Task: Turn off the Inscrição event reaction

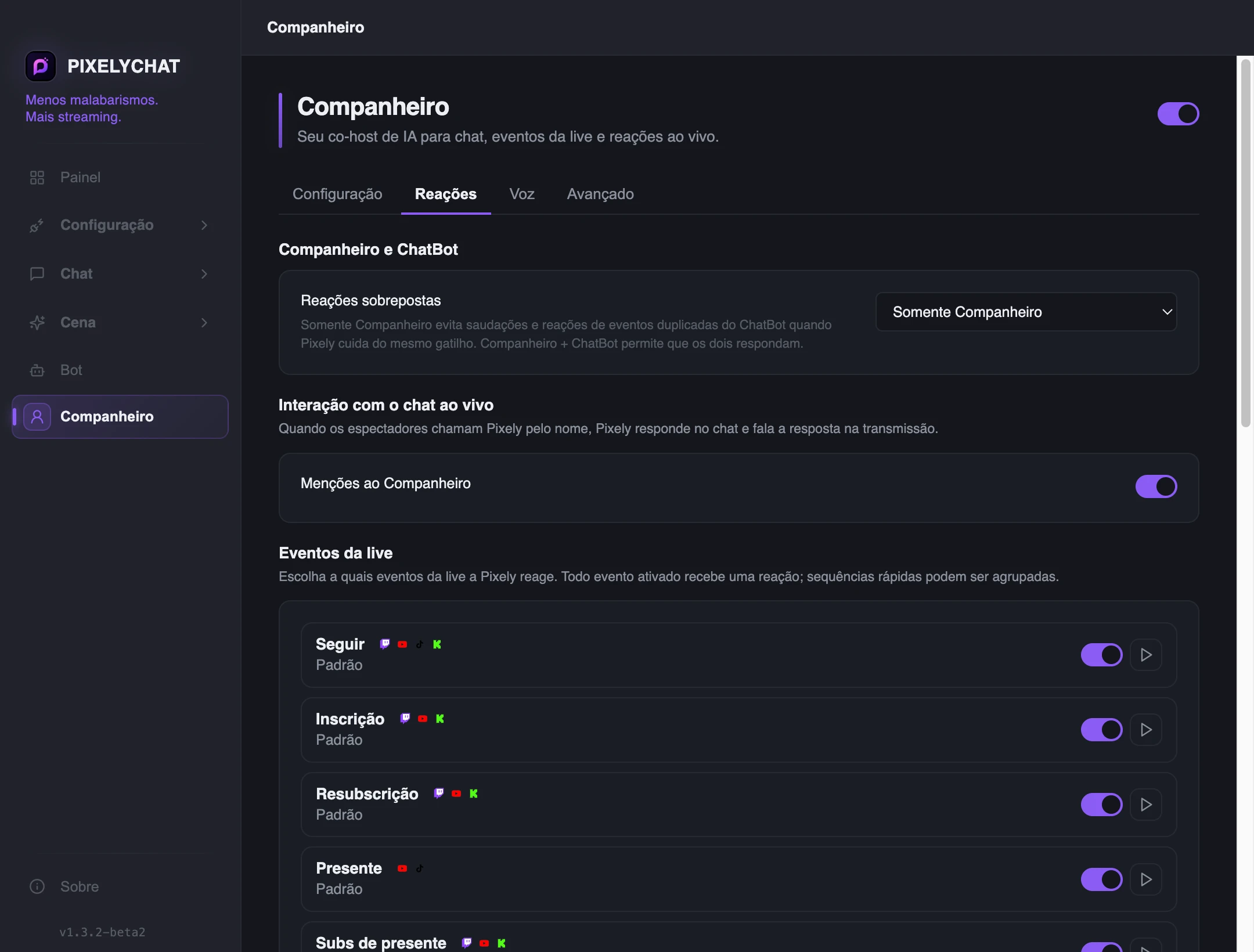Action: coord(1101,730)
